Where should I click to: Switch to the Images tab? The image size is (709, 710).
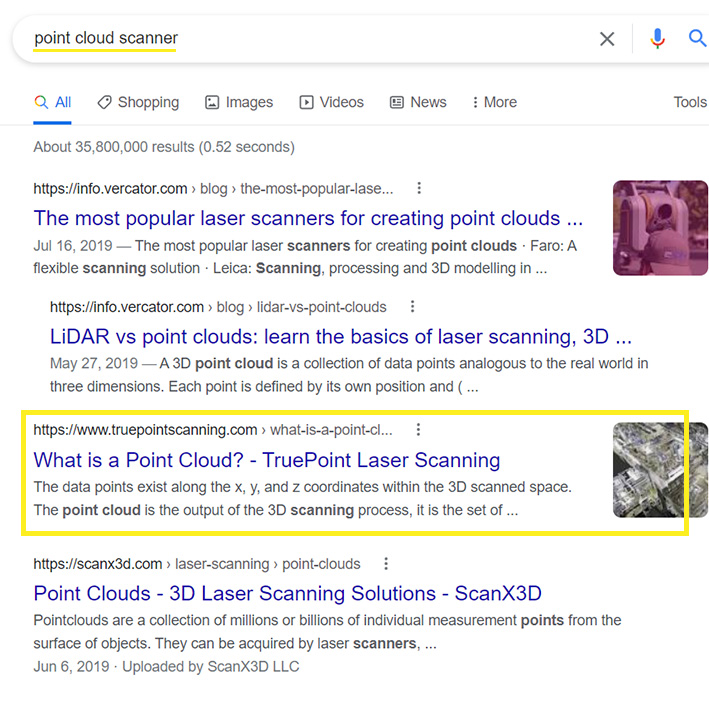(239, 102)
